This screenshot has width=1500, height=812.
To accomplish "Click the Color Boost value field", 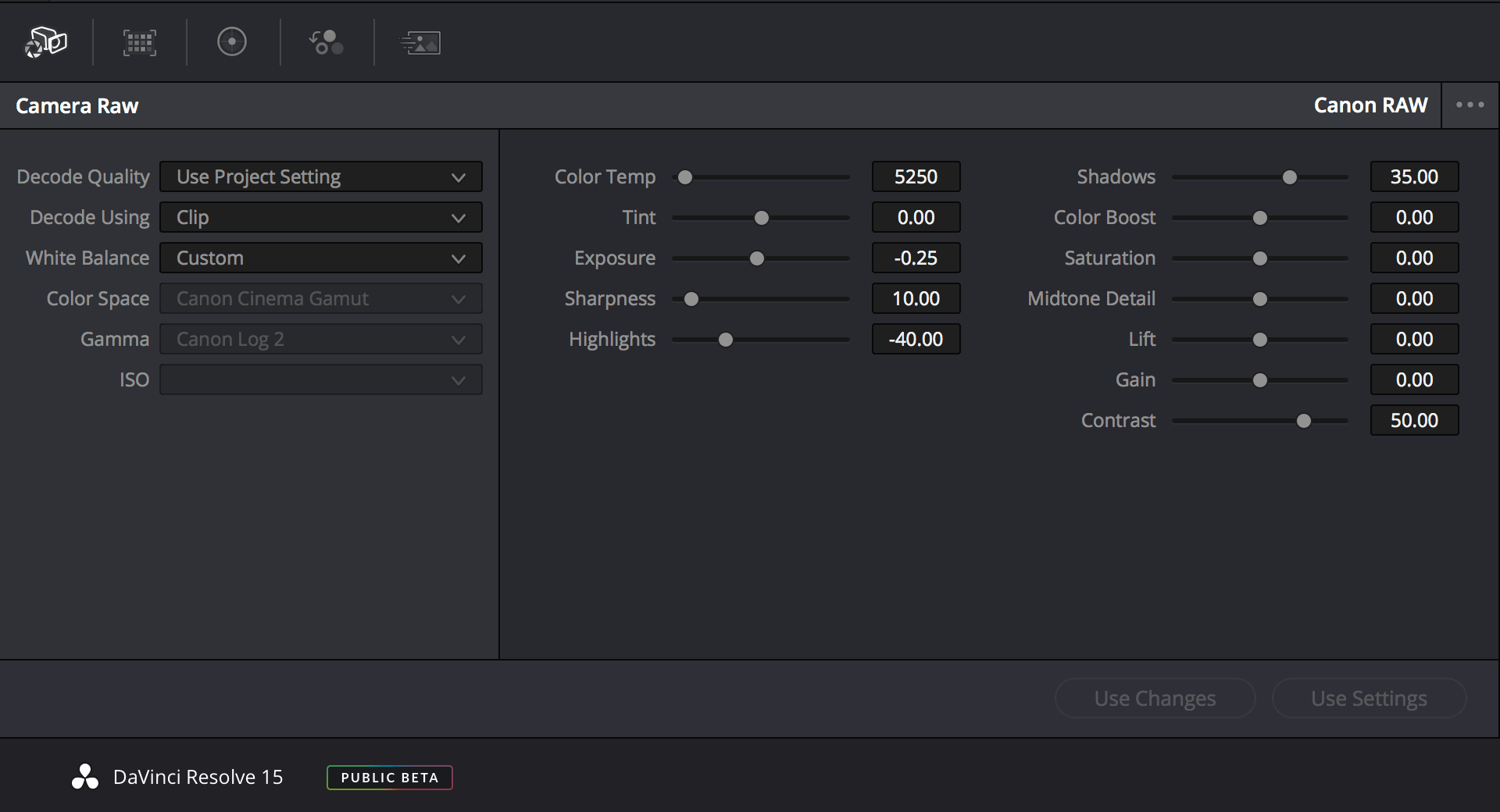I will coord(1415,217).
